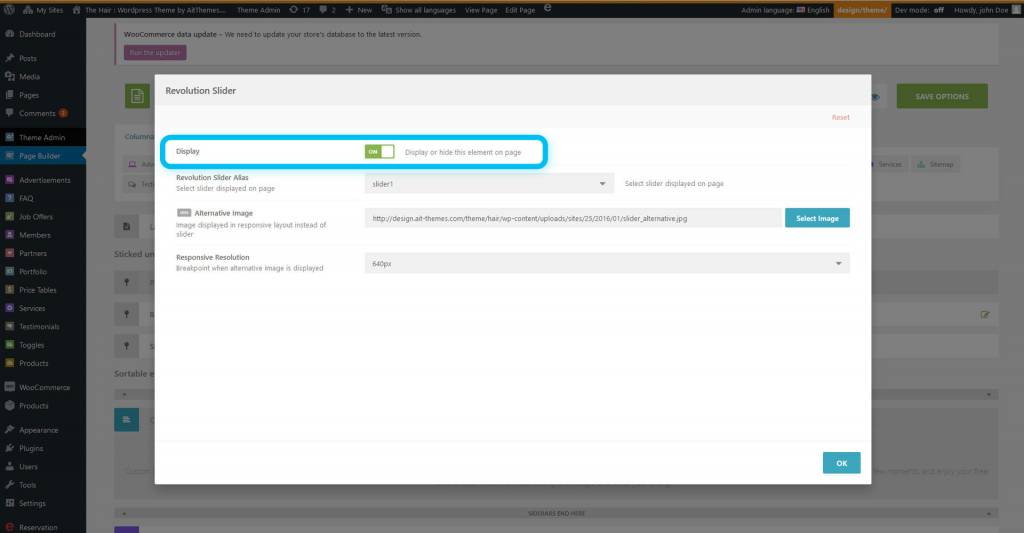This screenshot has width=1024, height=533.
Task: Open Toggles in the sidebar
Action: pyautogui.click(x=31, y=344)
